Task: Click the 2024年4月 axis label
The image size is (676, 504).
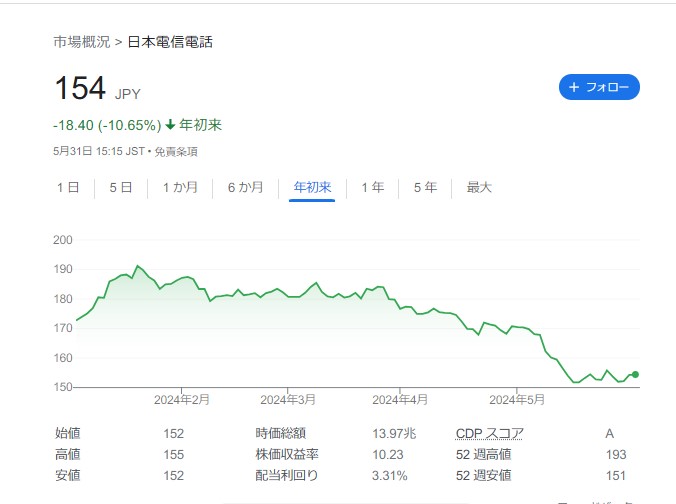Action: point(400,400)
